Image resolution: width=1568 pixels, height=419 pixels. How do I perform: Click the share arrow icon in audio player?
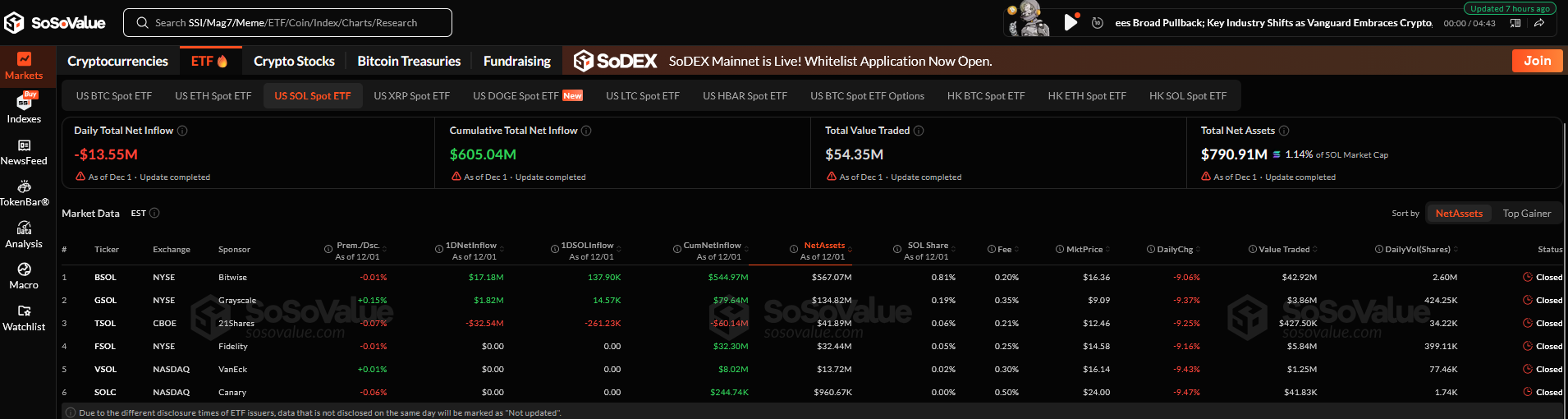(x=1539, y=23)
